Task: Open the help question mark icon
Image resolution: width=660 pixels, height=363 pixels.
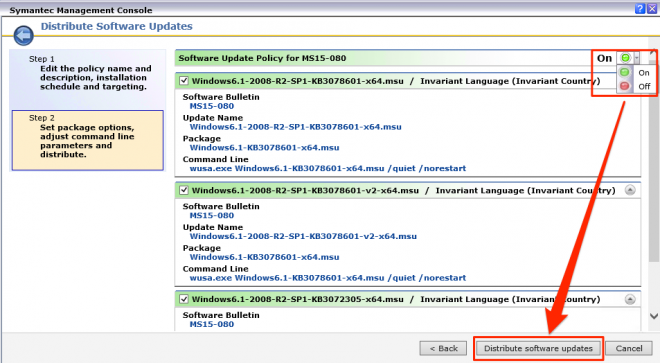Action: point(640,8)
